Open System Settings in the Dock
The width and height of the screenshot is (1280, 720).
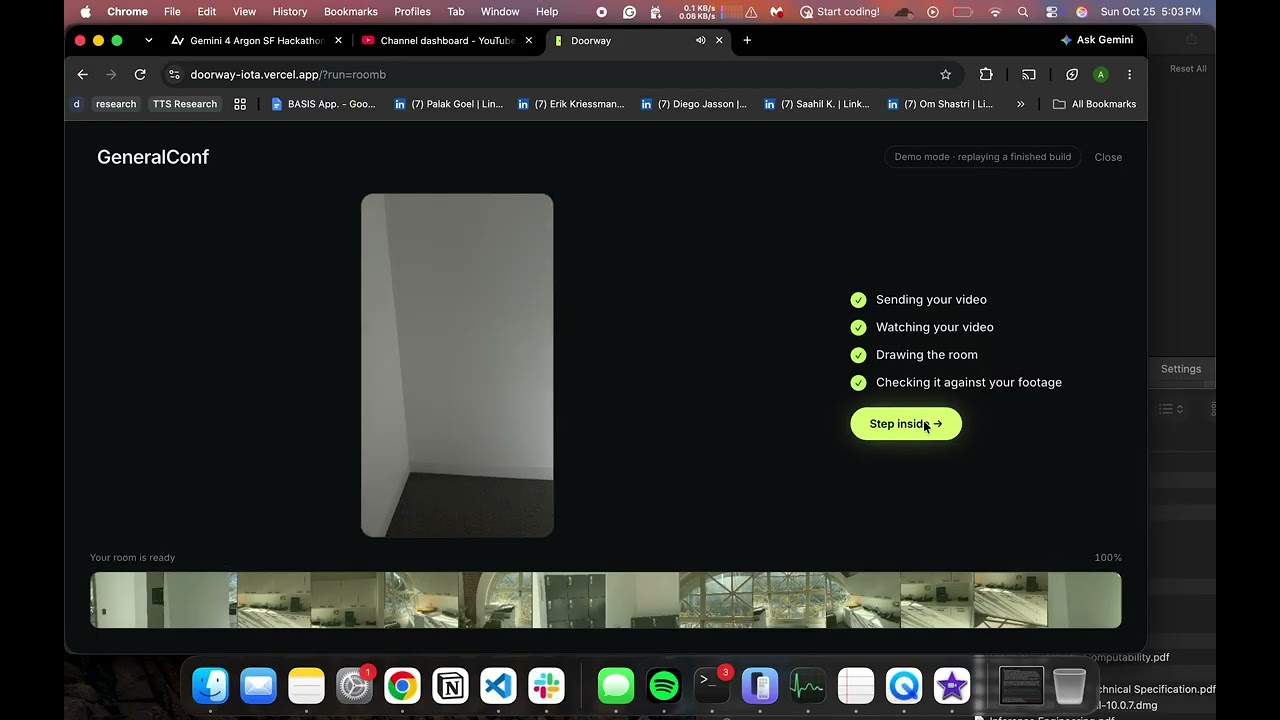(354, 686)
